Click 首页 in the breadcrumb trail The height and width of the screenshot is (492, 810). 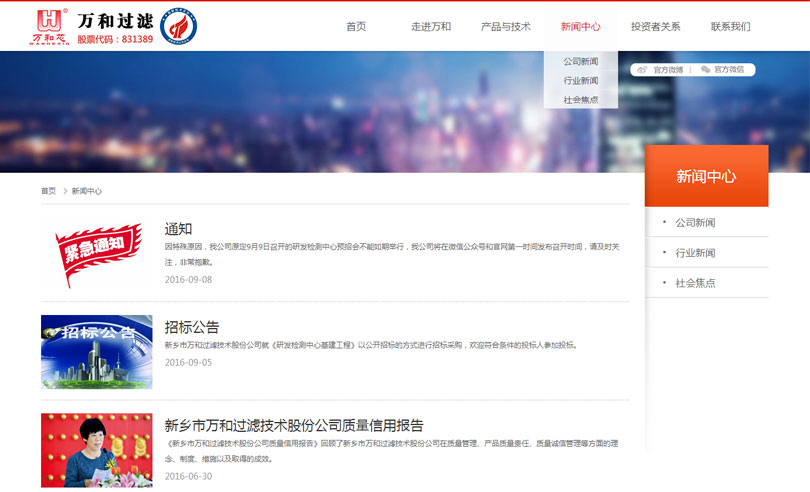(48, 191)
